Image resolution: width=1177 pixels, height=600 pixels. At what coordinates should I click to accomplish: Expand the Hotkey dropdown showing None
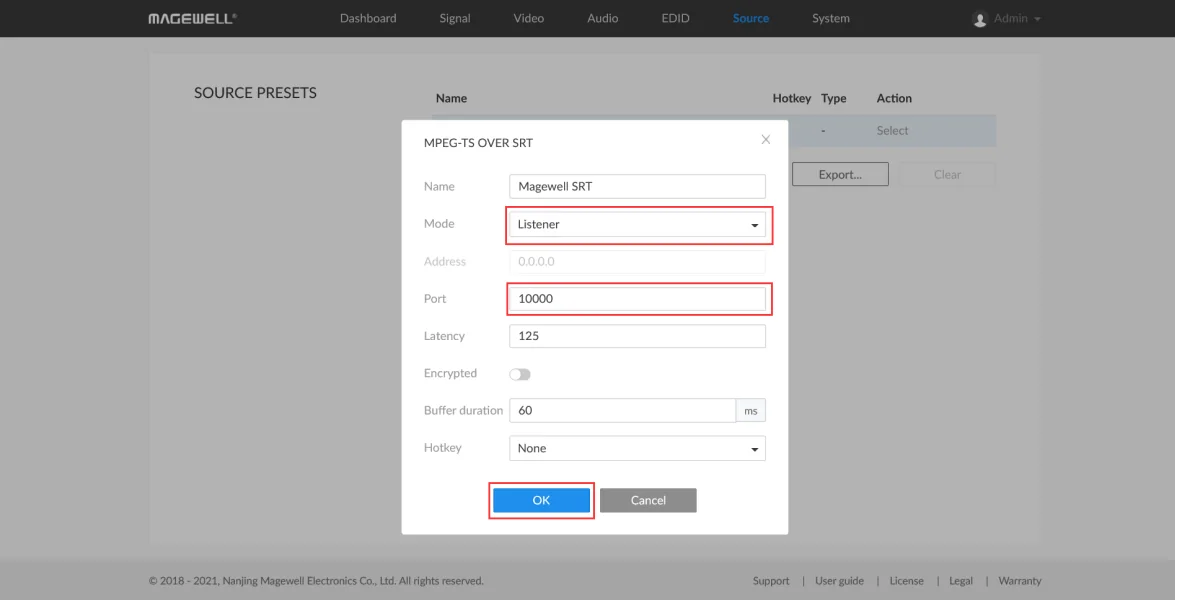[x=637, y=448]
